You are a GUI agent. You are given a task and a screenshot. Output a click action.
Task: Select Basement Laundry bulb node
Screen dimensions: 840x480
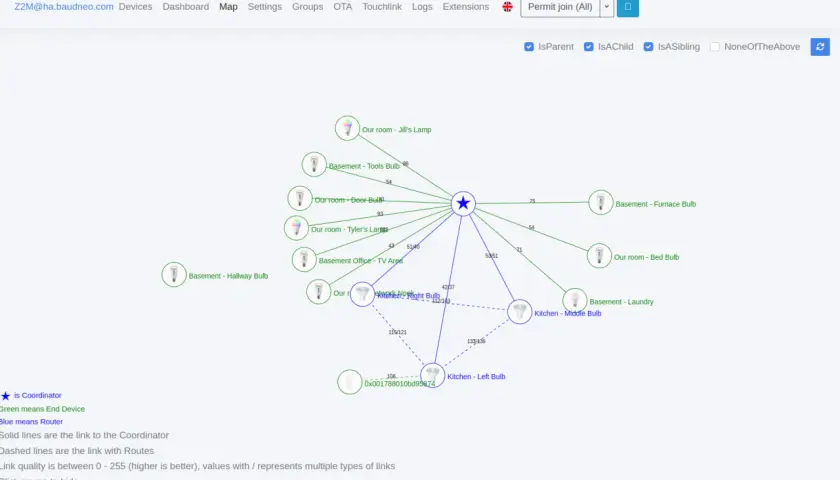tap(575, 301)
